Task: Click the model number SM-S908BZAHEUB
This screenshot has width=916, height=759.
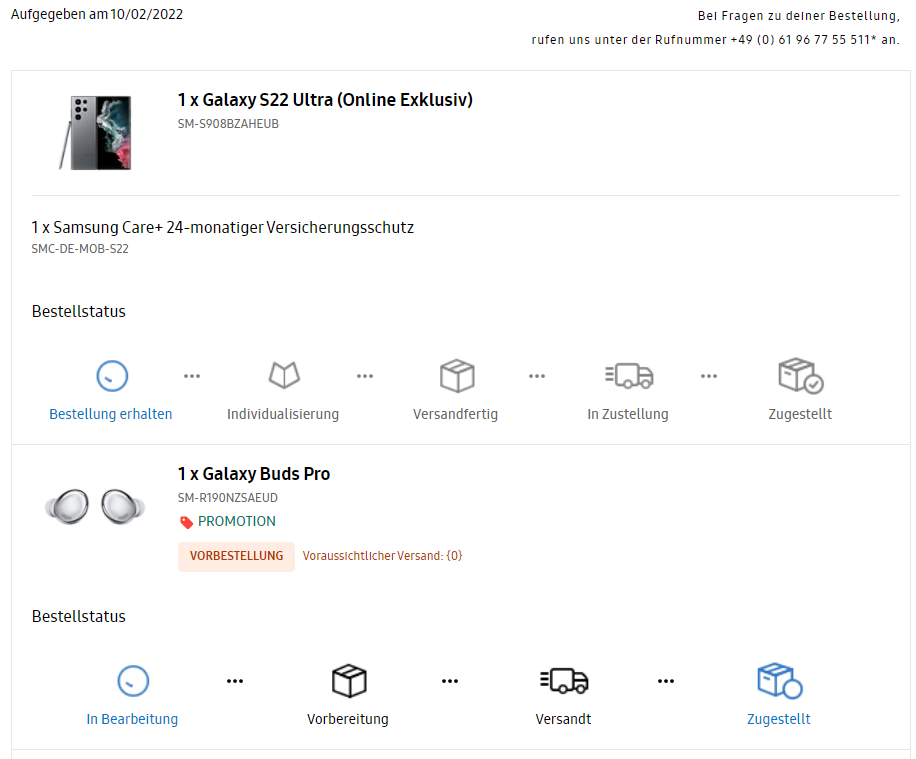Action: click(228, 124)
